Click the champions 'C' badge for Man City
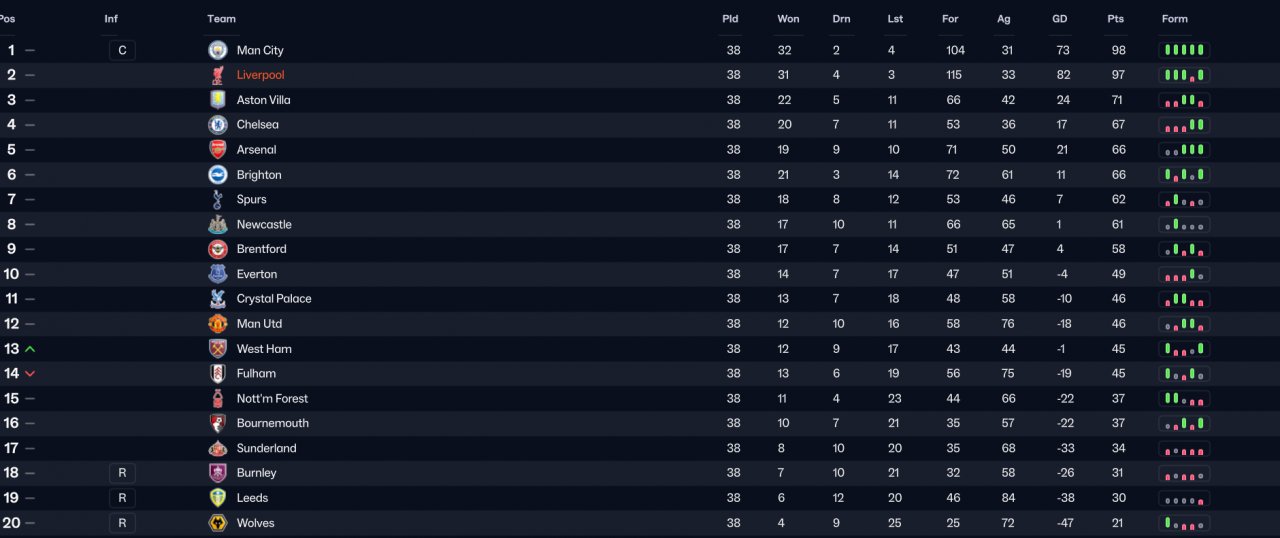This screenshot has width=1280, height=538. (122, 50)
